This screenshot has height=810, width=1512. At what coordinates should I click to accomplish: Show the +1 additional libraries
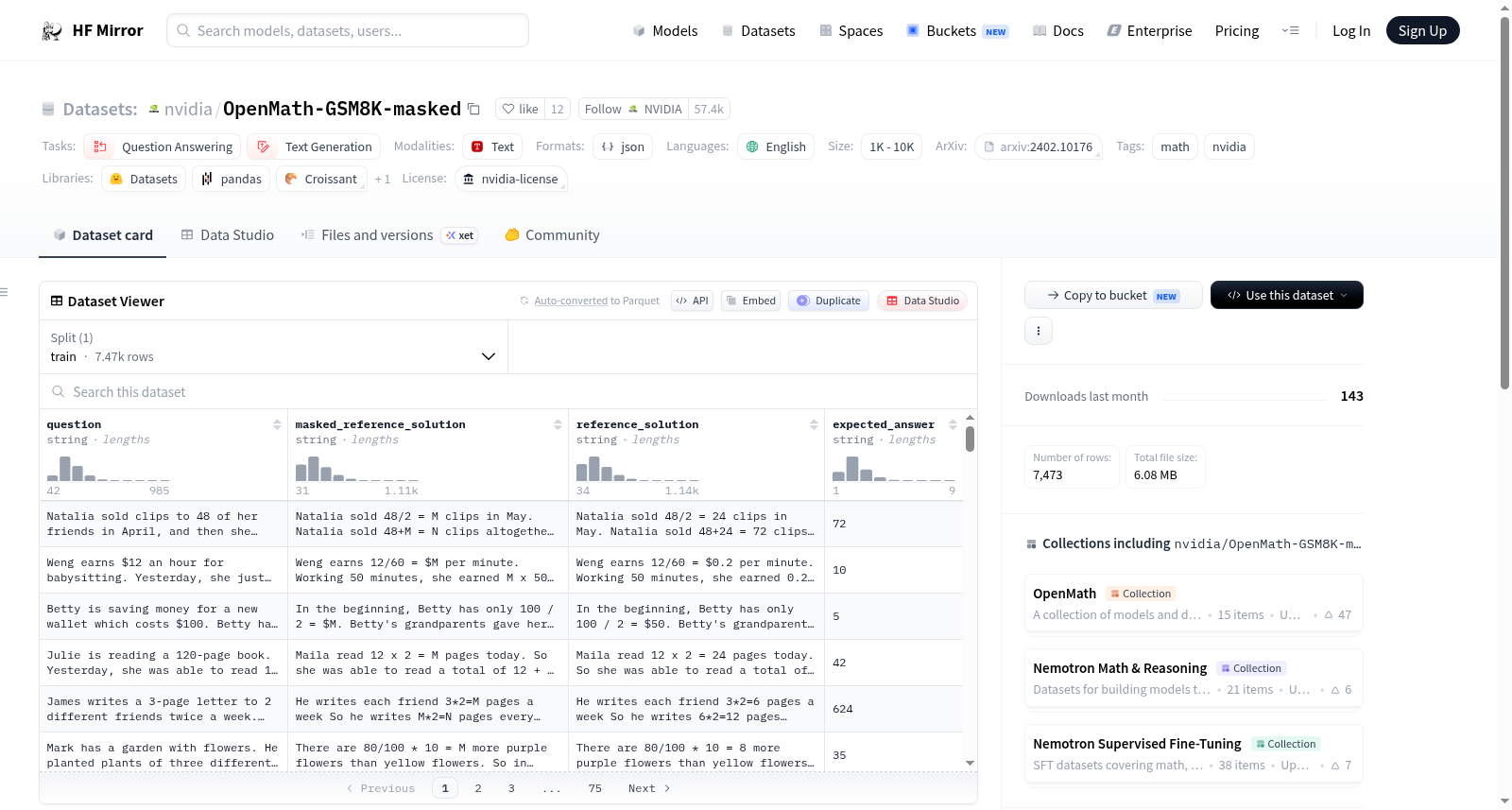pyautogui.click(x=383, y=179)
